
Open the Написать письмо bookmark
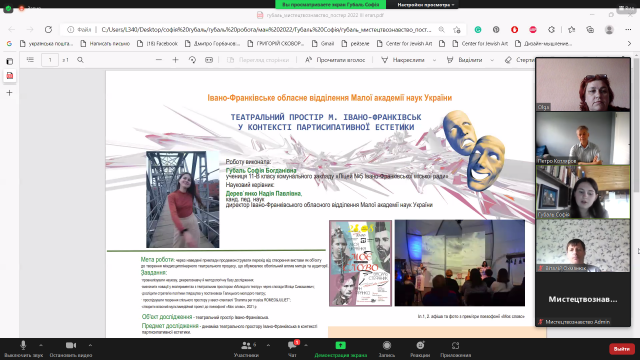[x=105, y=43]
